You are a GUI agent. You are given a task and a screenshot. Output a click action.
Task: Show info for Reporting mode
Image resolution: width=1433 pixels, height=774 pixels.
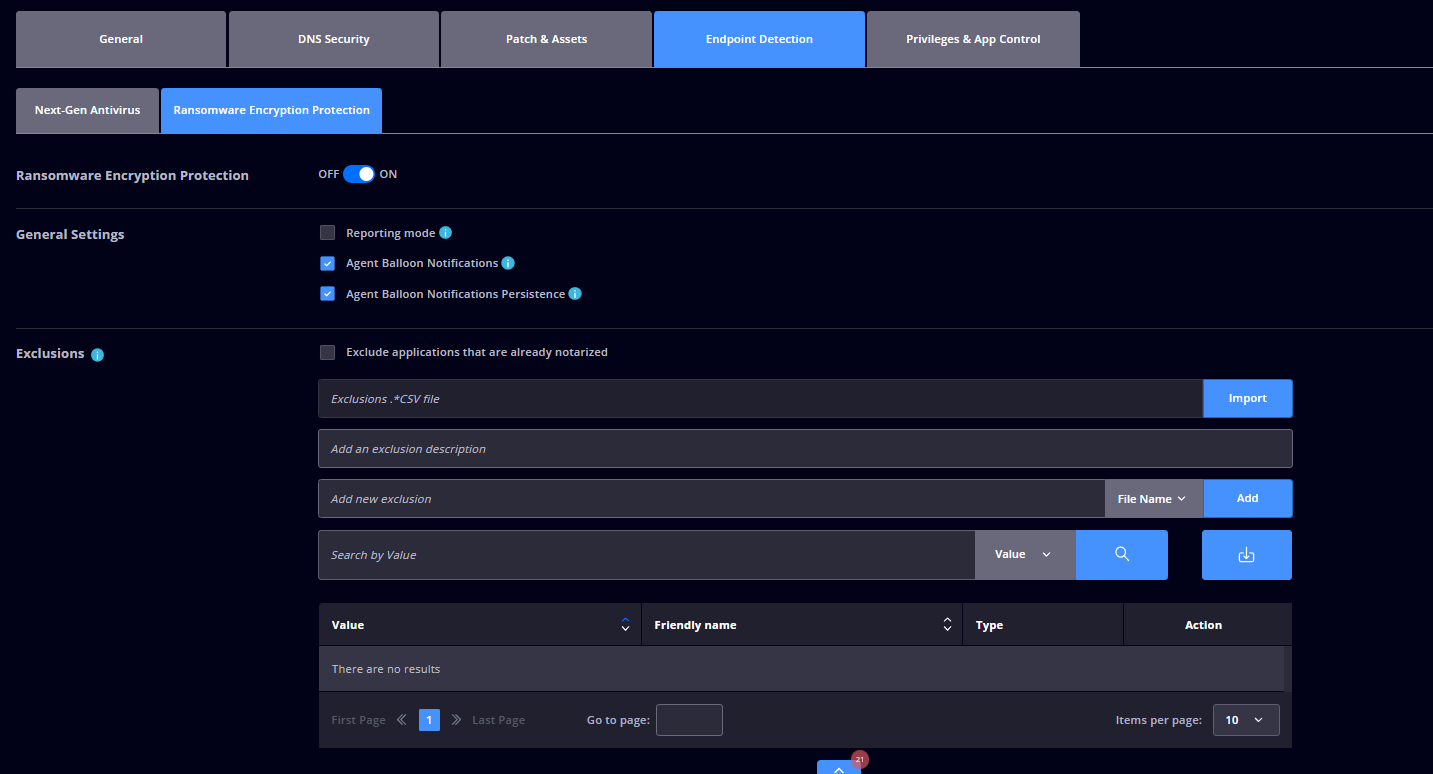(x=446, y=233)
